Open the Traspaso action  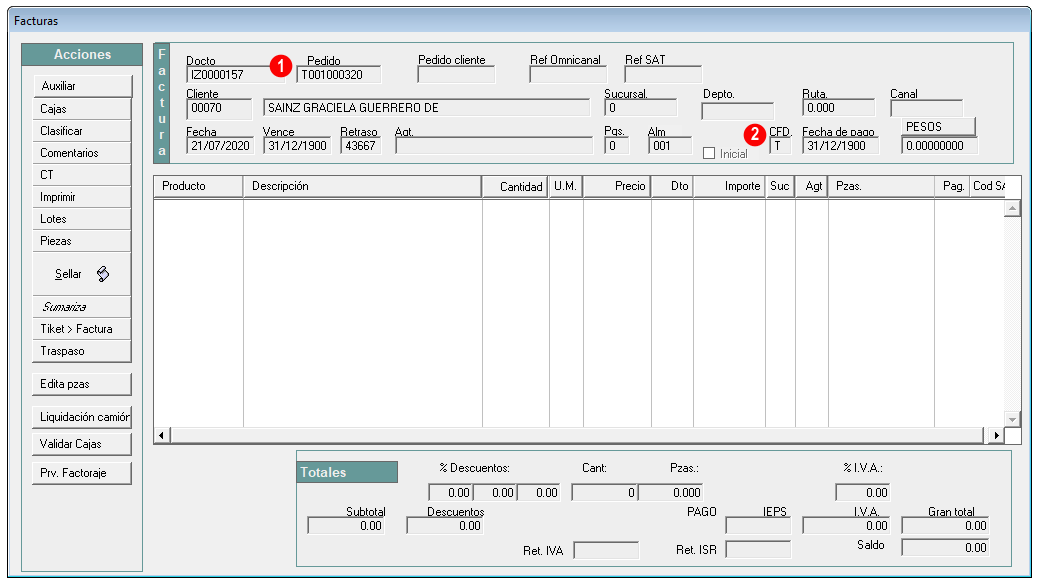[x=80, y=350]
